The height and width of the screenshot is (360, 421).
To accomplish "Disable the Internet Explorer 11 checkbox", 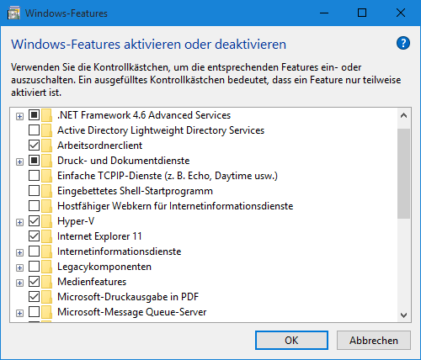I will (34, 236).
